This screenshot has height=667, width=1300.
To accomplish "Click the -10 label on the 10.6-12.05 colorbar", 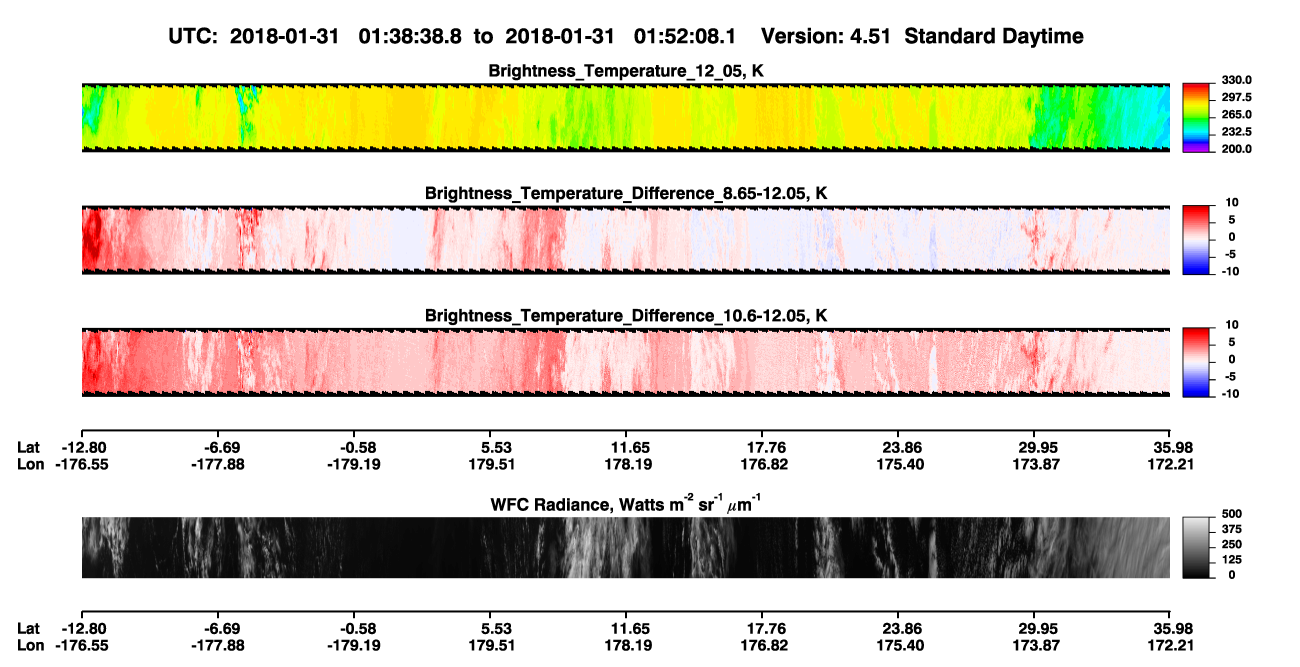I will pos(1230,394).
